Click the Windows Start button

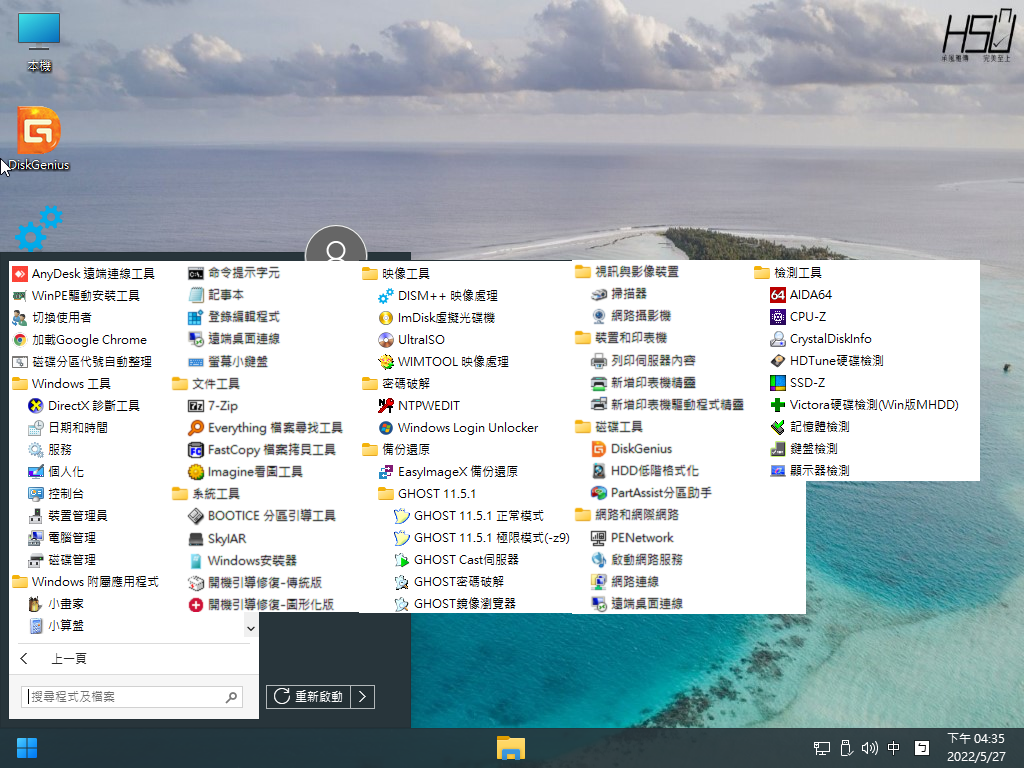(x=27, y=748)
